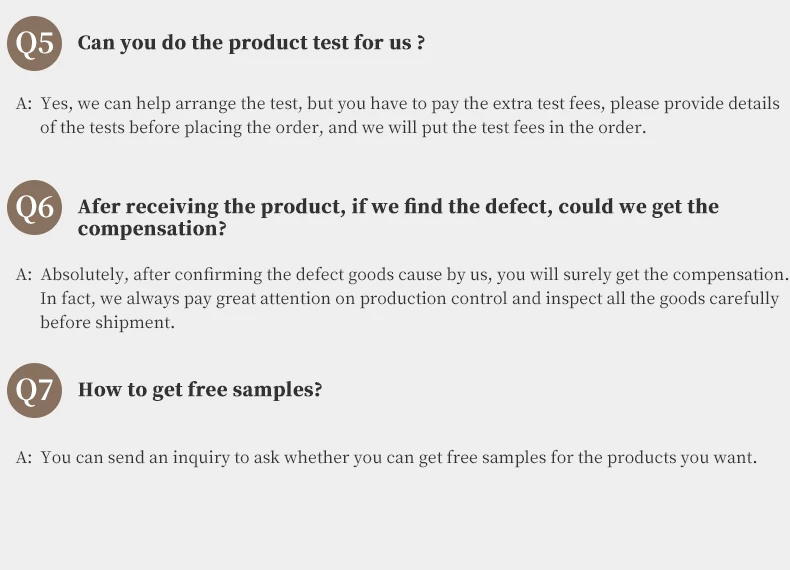Screen dimensions: 790x570
Task: Click the 'A:' label under the Q5 question
Action: 24,104
